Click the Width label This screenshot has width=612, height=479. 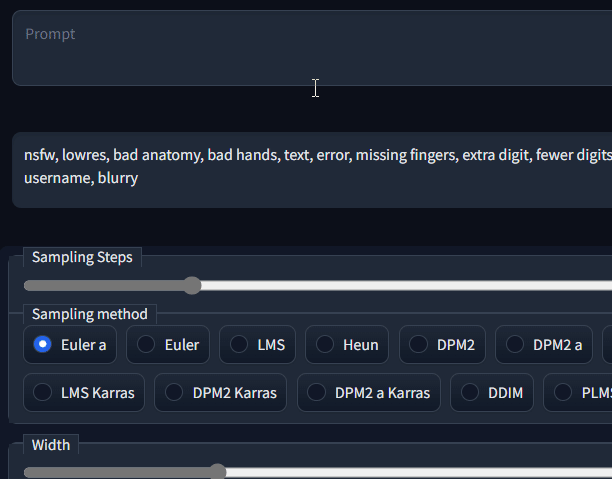coord(51,445)
